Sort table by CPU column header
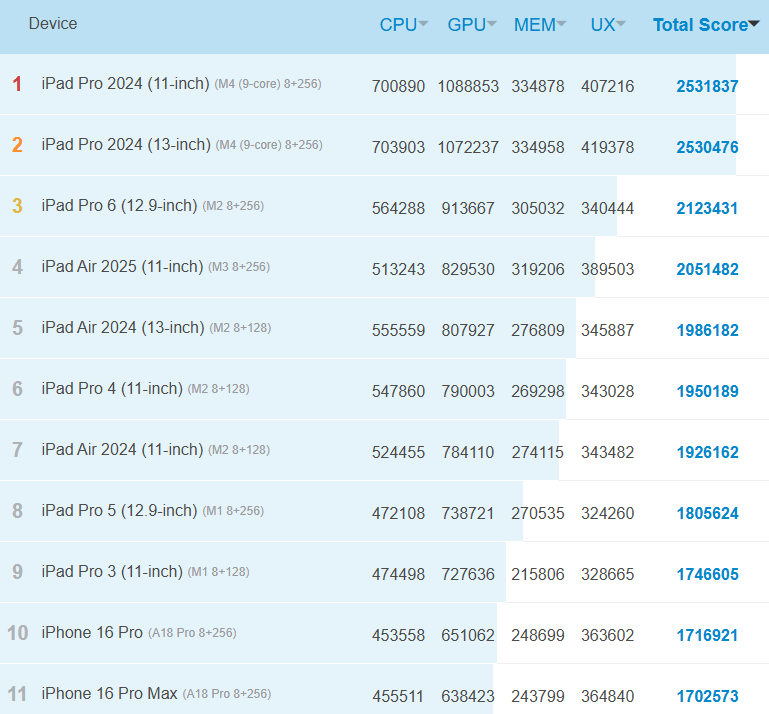 point(403,25)
